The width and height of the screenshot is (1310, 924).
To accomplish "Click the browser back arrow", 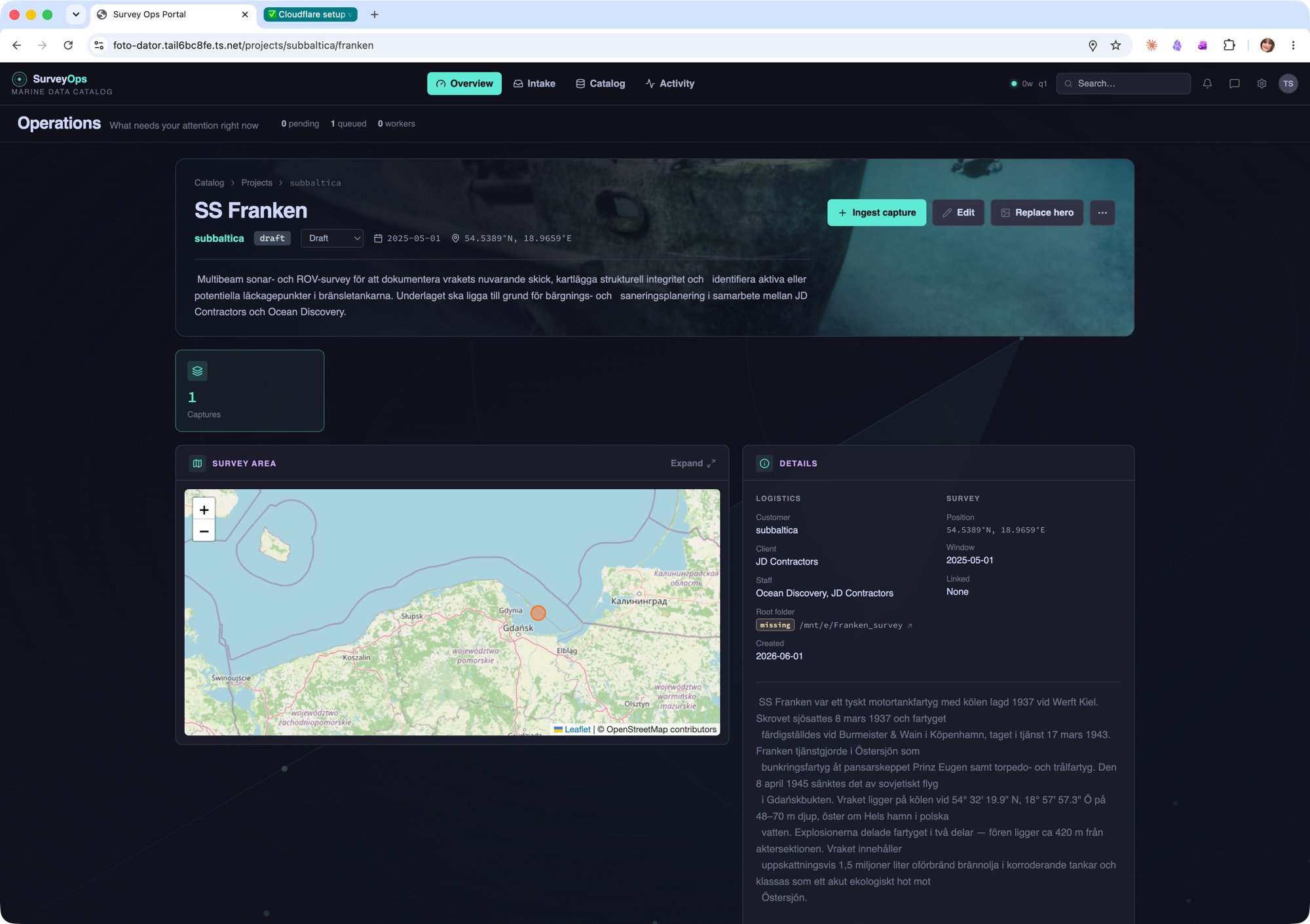I will [x=17, y=45].
